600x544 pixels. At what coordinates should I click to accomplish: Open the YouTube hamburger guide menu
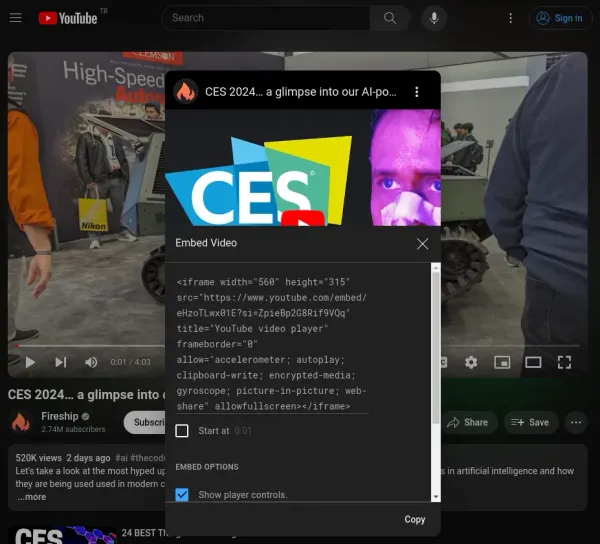pyautogui.click(x=16, y=18)
